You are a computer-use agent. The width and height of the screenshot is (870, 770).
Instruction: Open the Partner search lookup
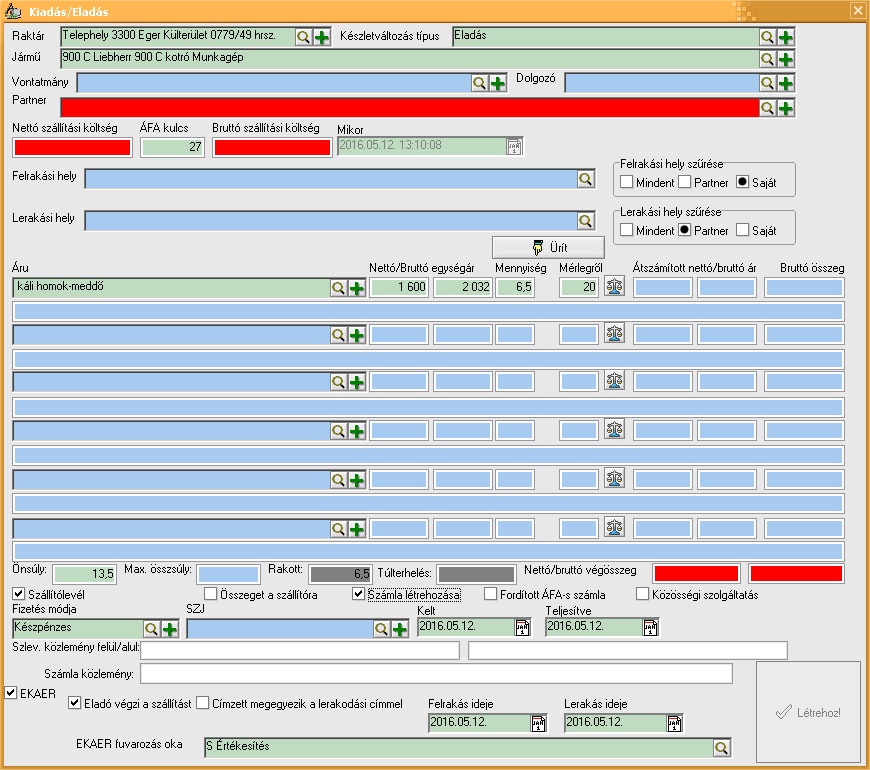pos(767,108)
